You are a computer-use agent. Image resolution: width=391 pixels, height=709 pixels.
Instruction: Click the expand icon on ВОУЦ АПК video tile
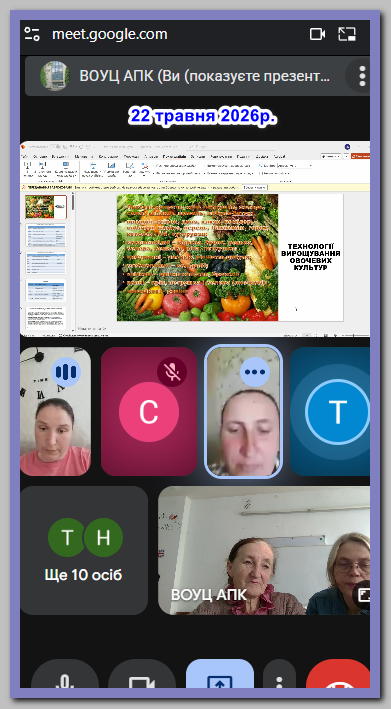pyautogui.click(x=363, y=595)
